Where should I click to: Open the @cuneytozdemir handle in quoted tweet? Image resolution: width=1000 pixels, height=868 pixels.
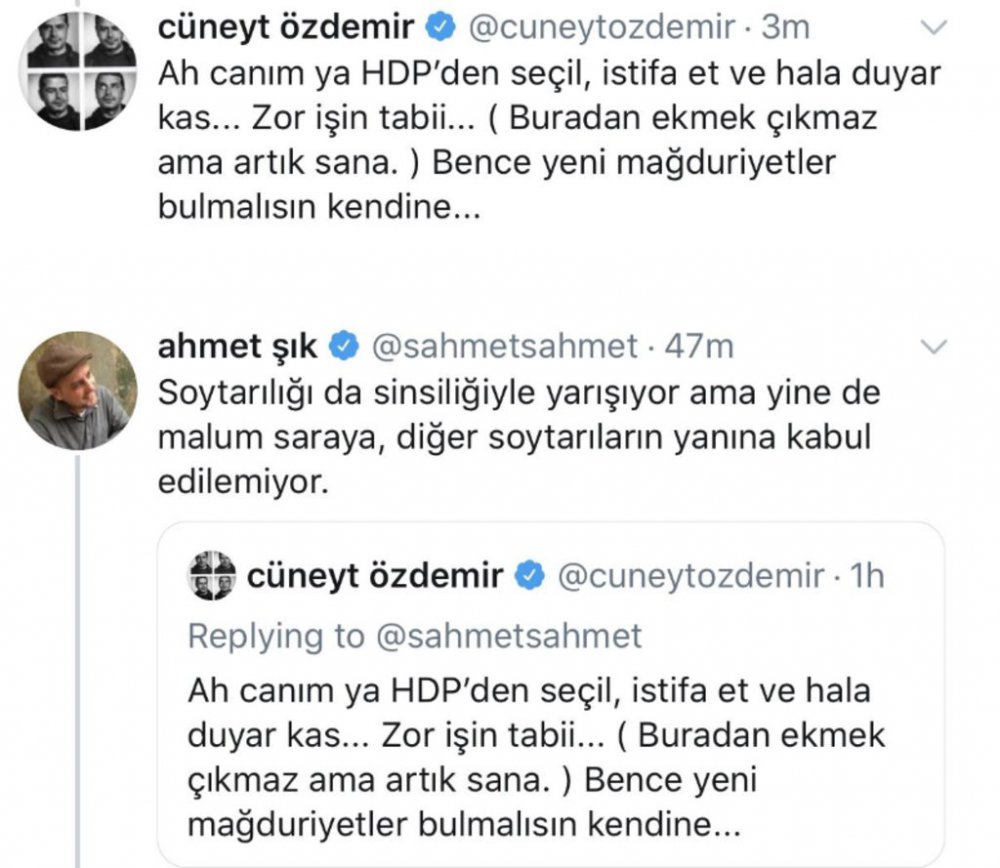[691, 576]
